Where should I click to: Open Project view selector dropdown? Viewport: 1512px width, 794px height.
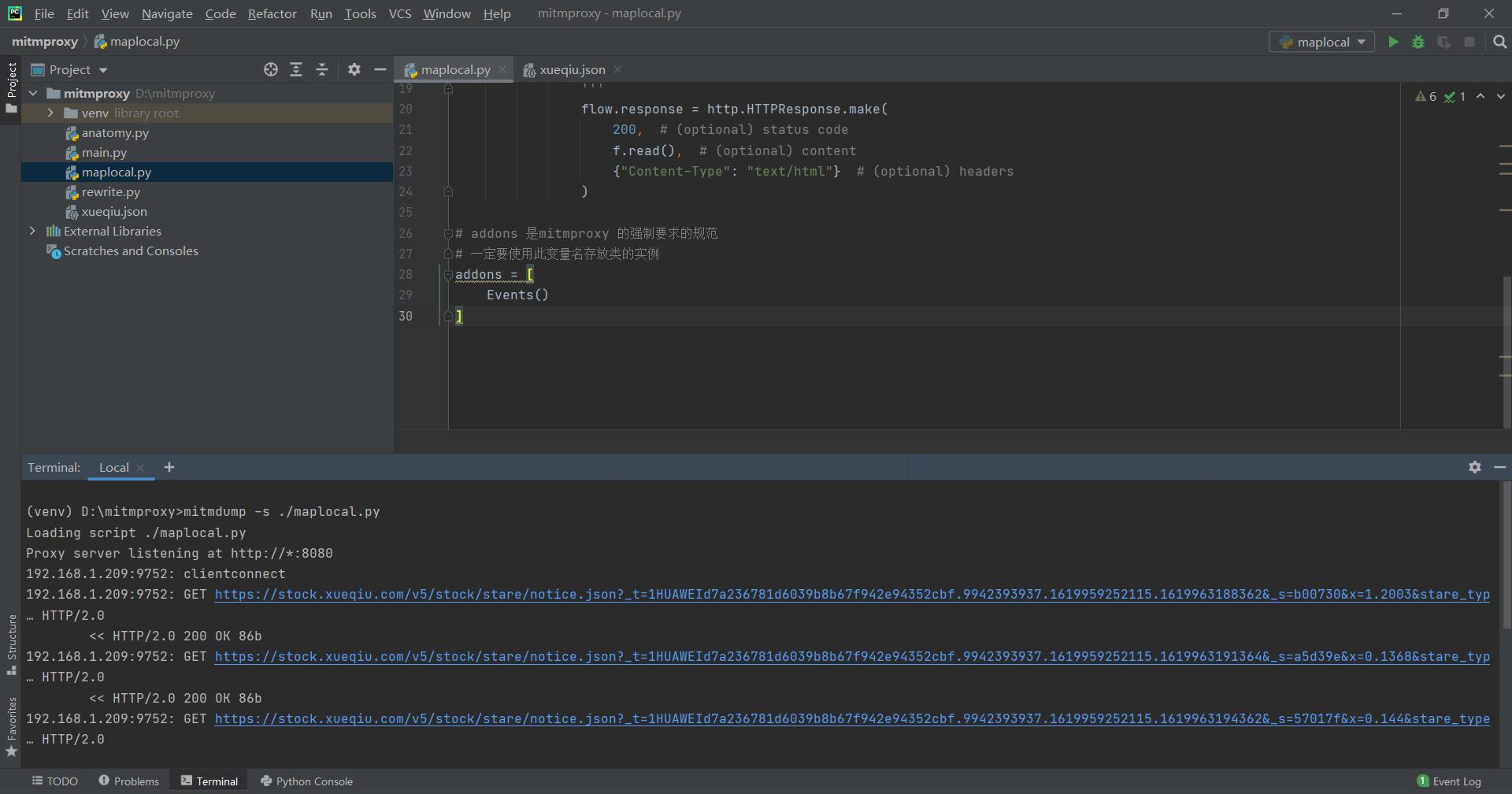tap(69, 70)
